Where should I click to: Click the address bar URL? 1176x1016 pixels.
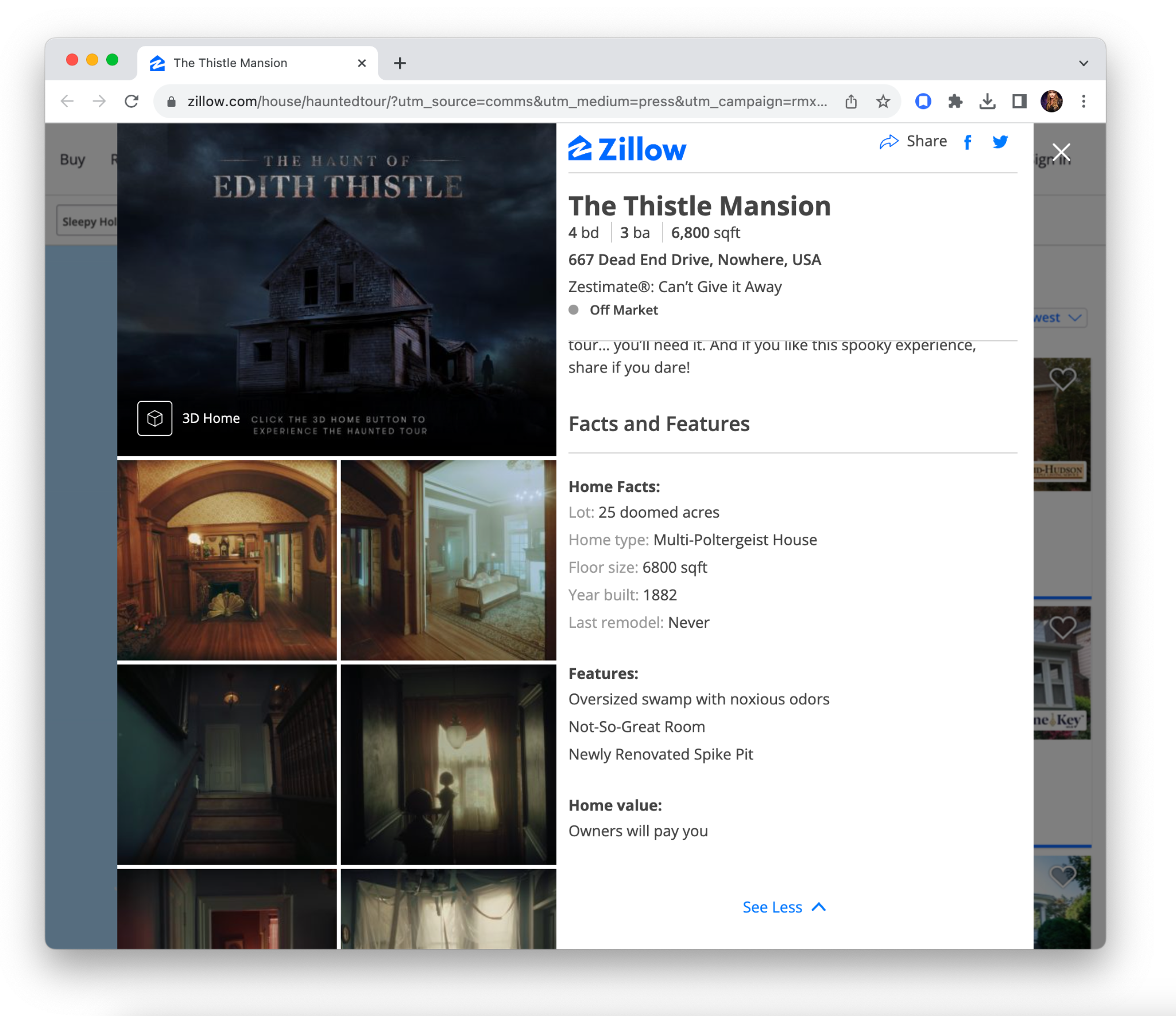point(507,102)
